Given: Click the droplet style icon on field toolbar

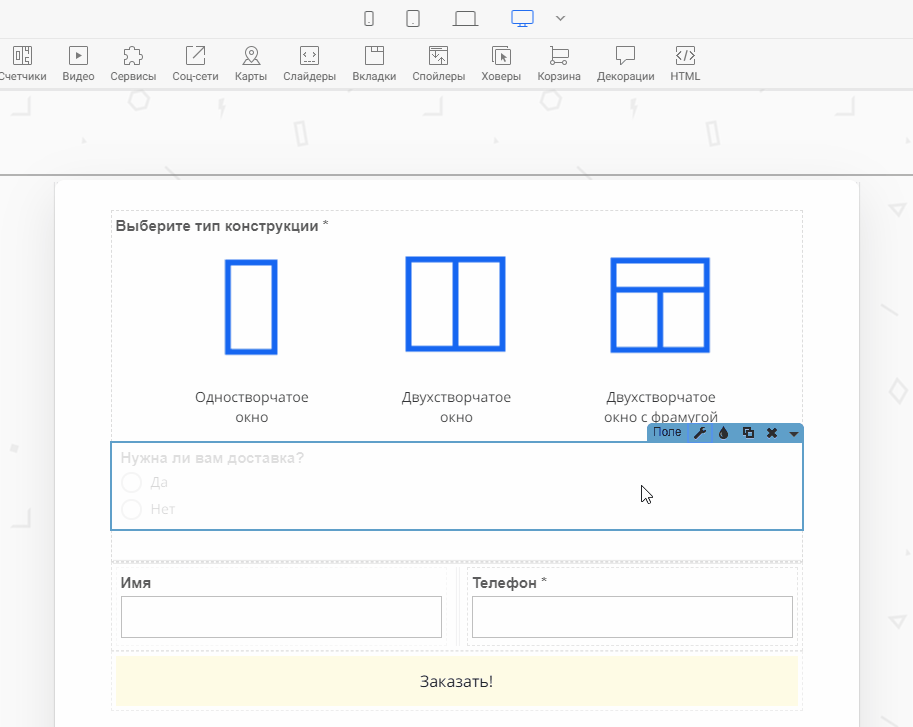Looking at the screenshot, I should (x=724, y=433).
